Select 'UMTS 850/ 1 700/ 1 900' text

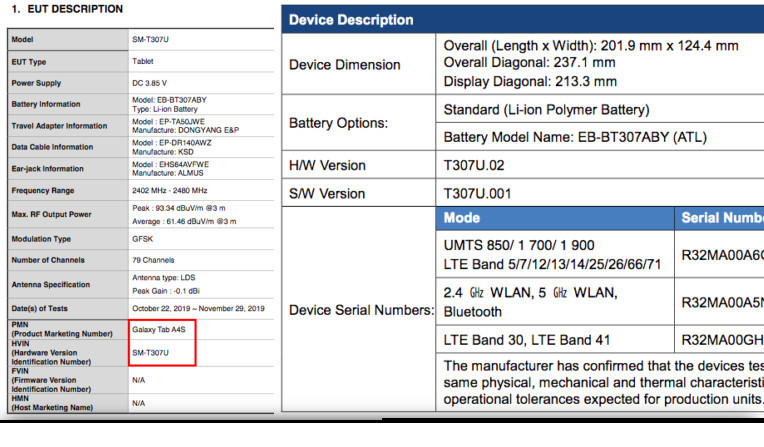tap(519, 245)
